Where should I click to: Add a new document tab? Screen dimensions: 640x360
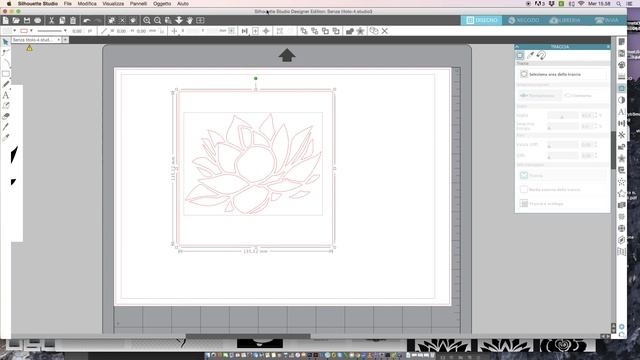tap(65, 40)
